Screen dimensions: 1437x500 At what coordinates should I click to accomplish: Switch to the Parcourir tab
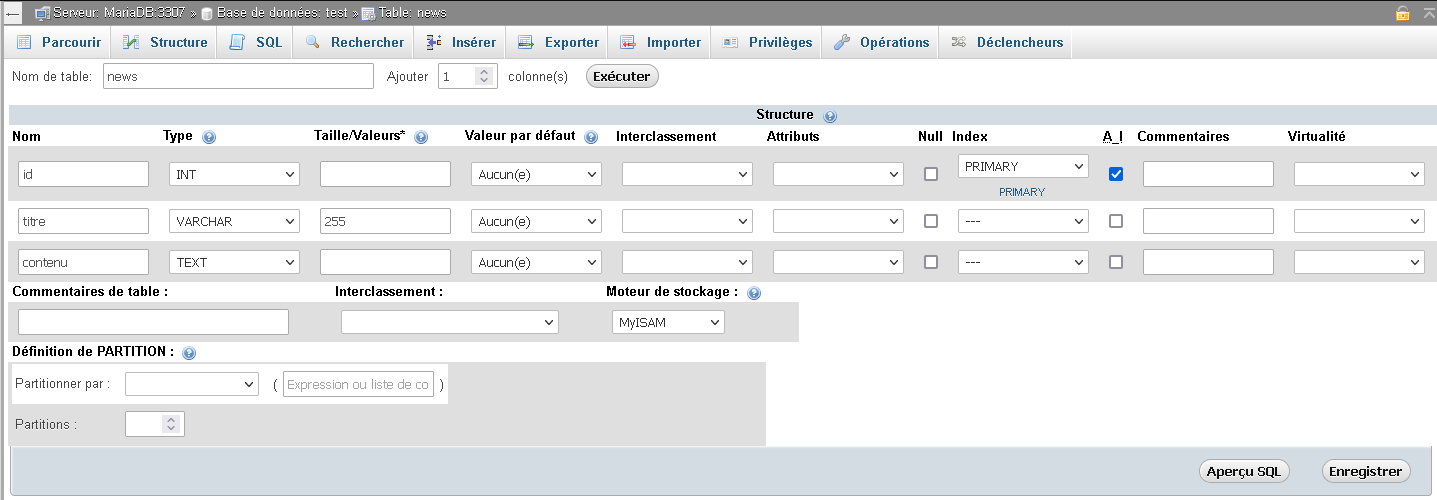pos(59,42)
